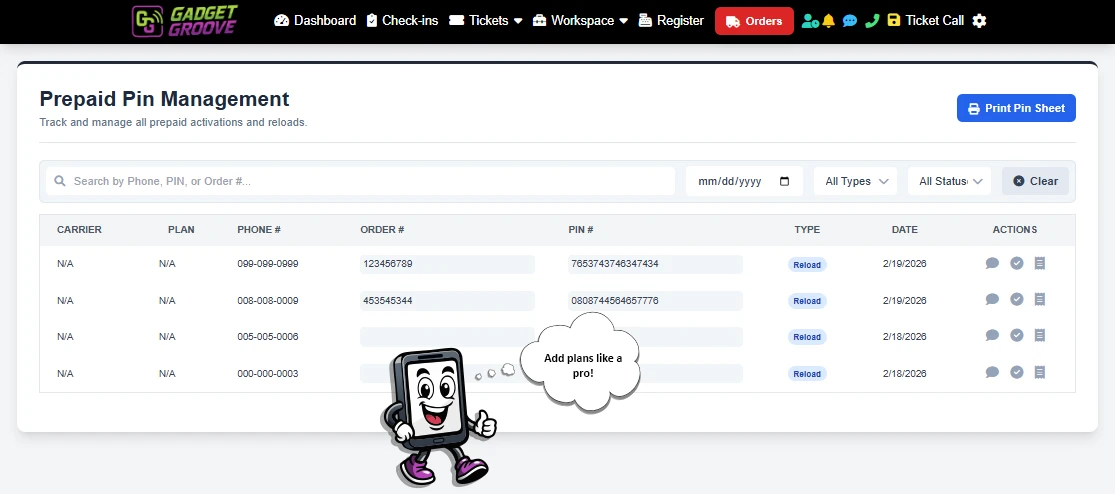Click the Reload badge for 008-008-0009
The height and width of the screenshot is (494, 1115).
tap(807, 301)
